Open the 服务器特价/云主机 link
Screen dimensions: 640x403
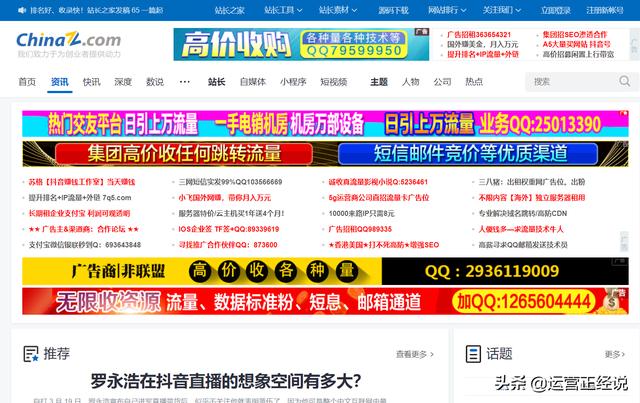(231, 213)
